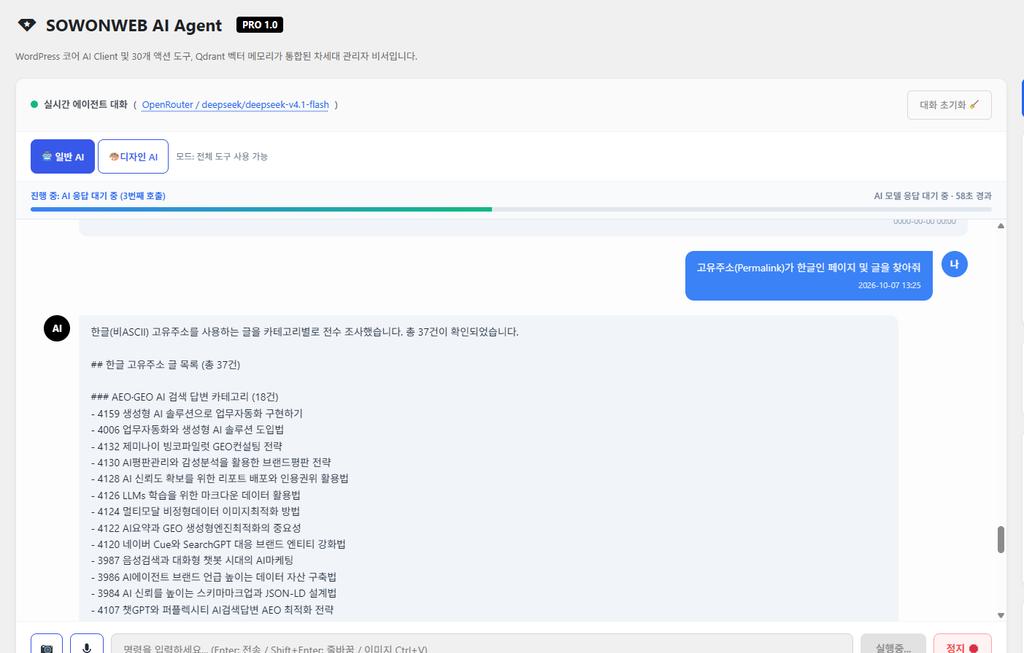Click the 대화 초기화 reset button

click(949, 104)
